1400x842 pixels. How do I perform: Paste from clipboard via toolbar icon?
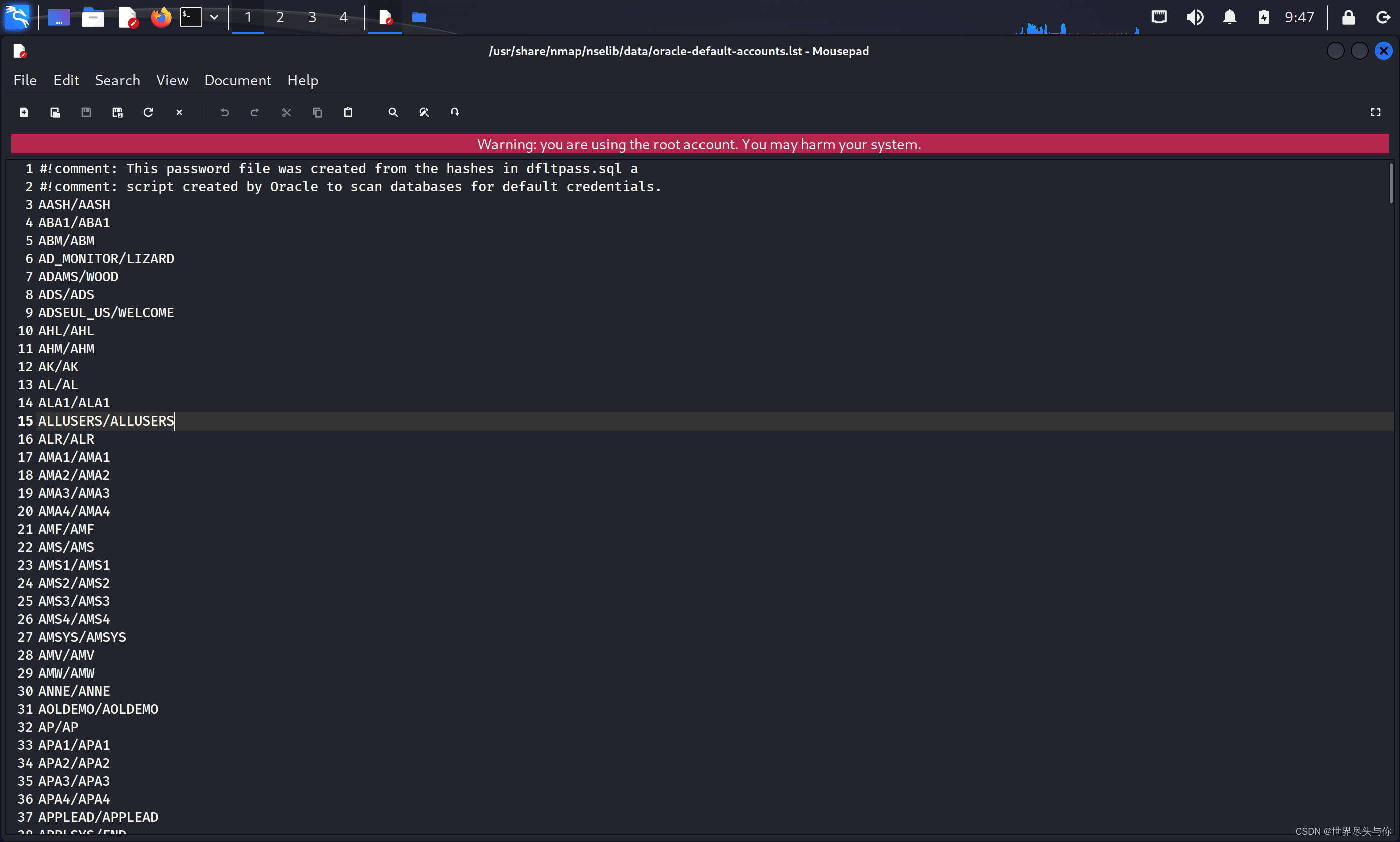348,112
